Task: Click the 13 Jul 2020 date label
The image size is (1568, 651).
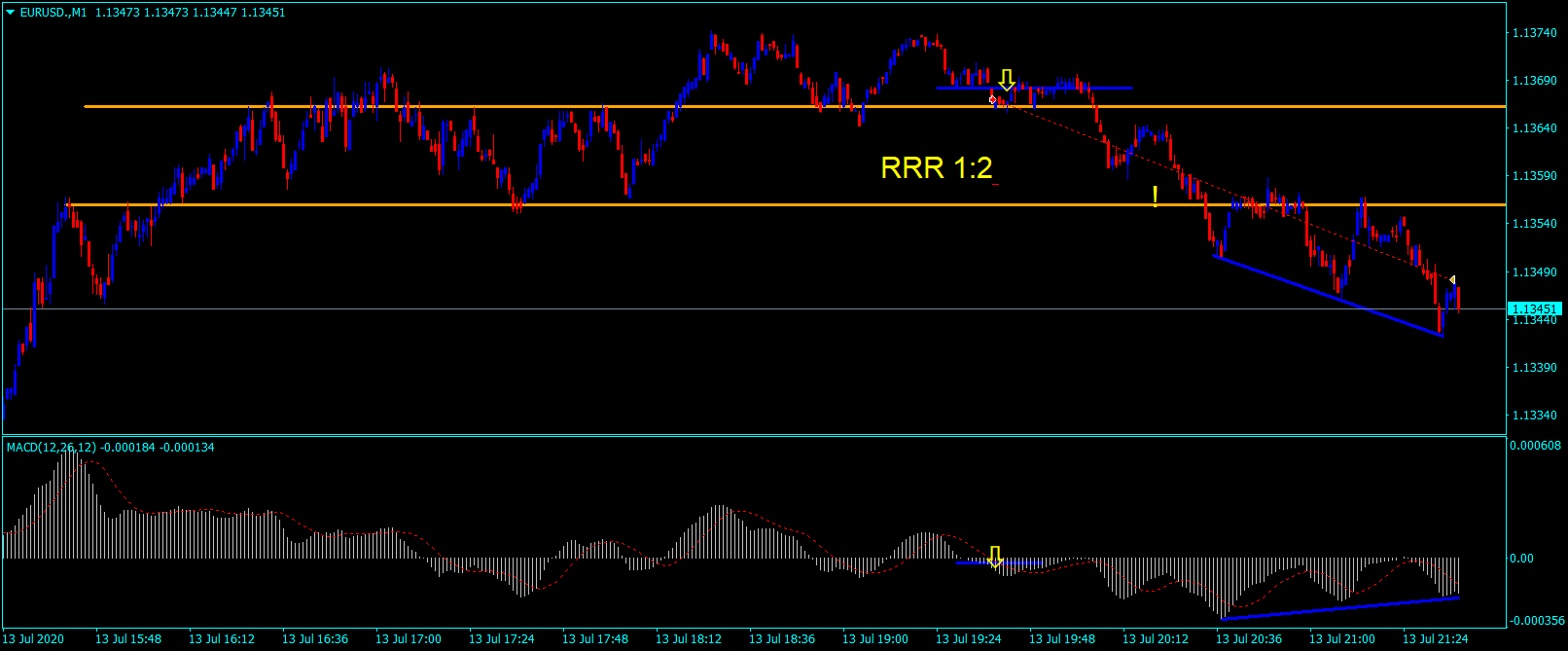Action: click(33, 639)
